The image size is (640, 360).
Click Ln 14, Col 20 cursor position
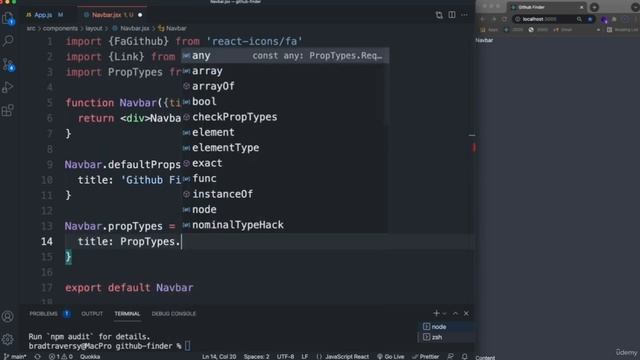(219, 356)
